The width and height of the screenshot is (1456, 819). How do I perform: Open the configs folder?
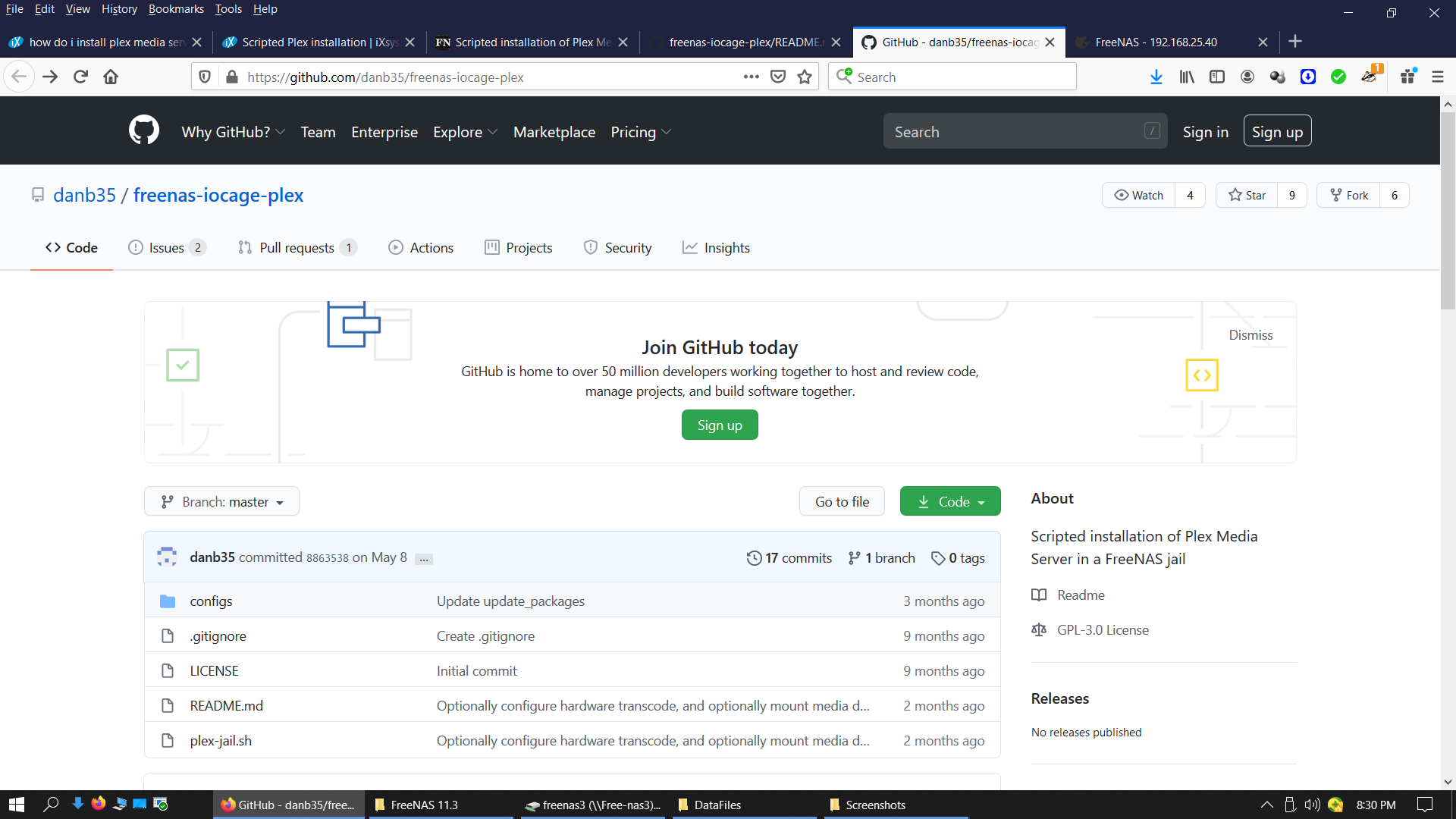point(212,601)
